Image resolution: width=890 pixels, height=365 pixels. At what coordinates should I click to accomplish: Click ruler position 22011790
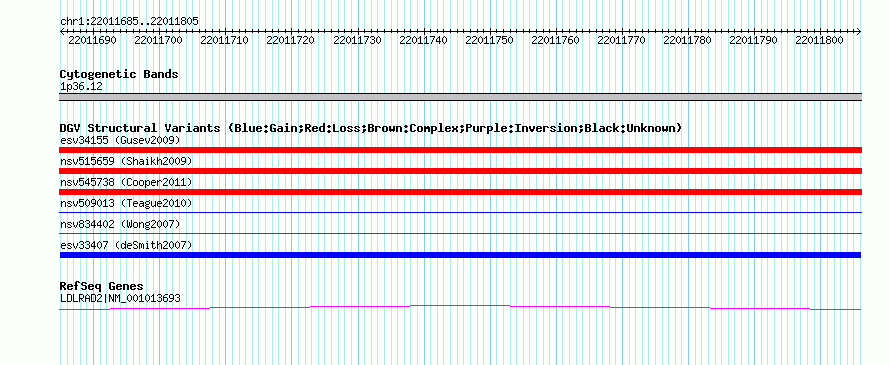pos(754,41)
